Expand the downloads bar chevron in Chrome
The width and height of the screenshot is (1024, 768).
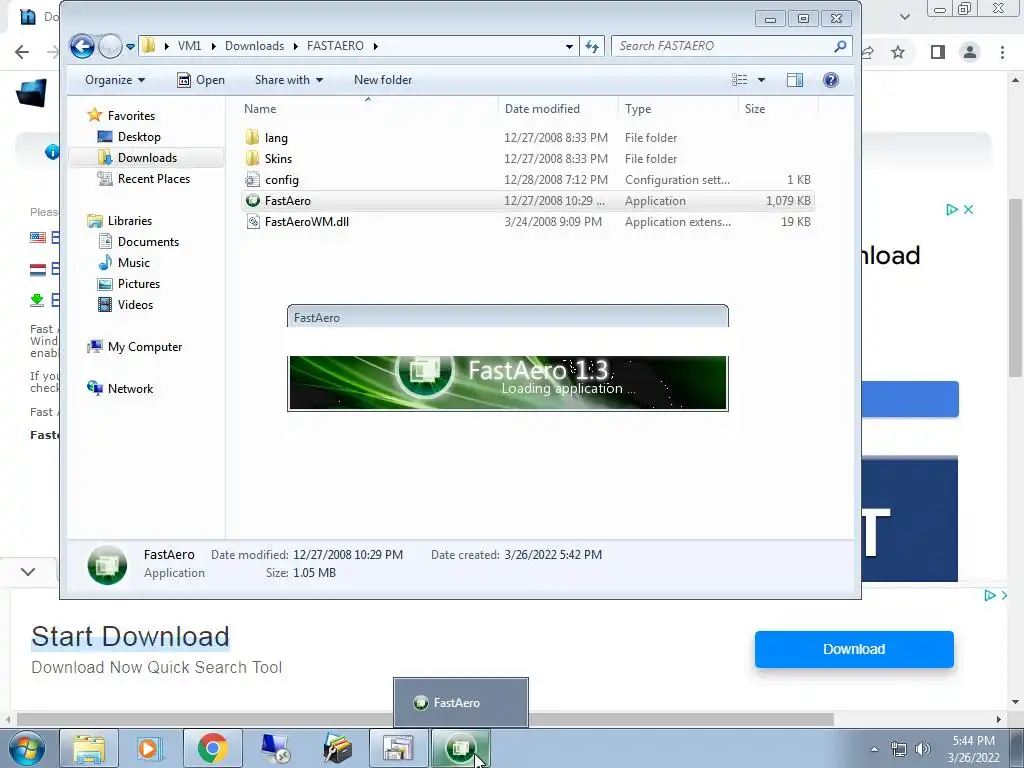coord(27,571)
